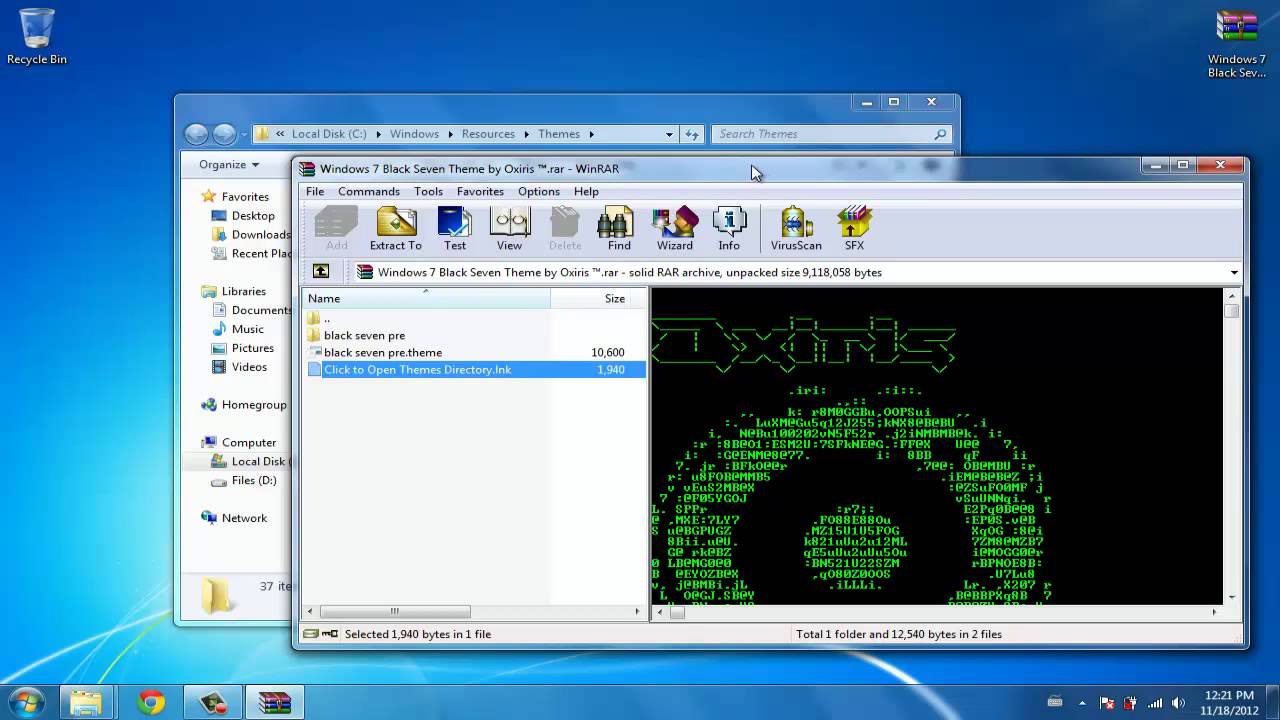Select the parent '..' folder entry
Image resolution: width=1280 pixels, height=720 pixels.
pyautogui.click(x=326, y=318)
